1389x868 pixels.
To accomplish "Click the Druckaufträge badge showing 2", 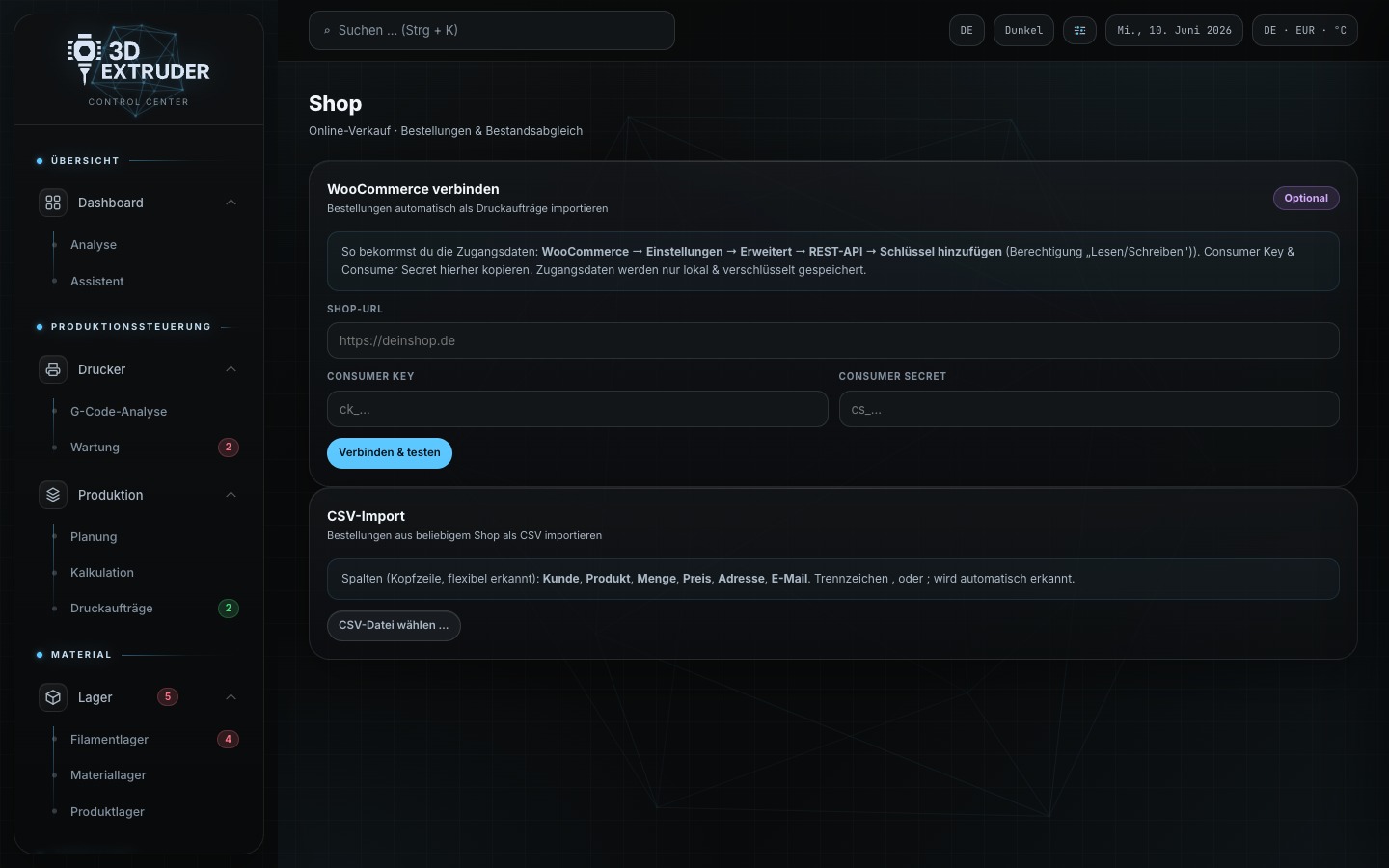I will [x=229, y=609].
